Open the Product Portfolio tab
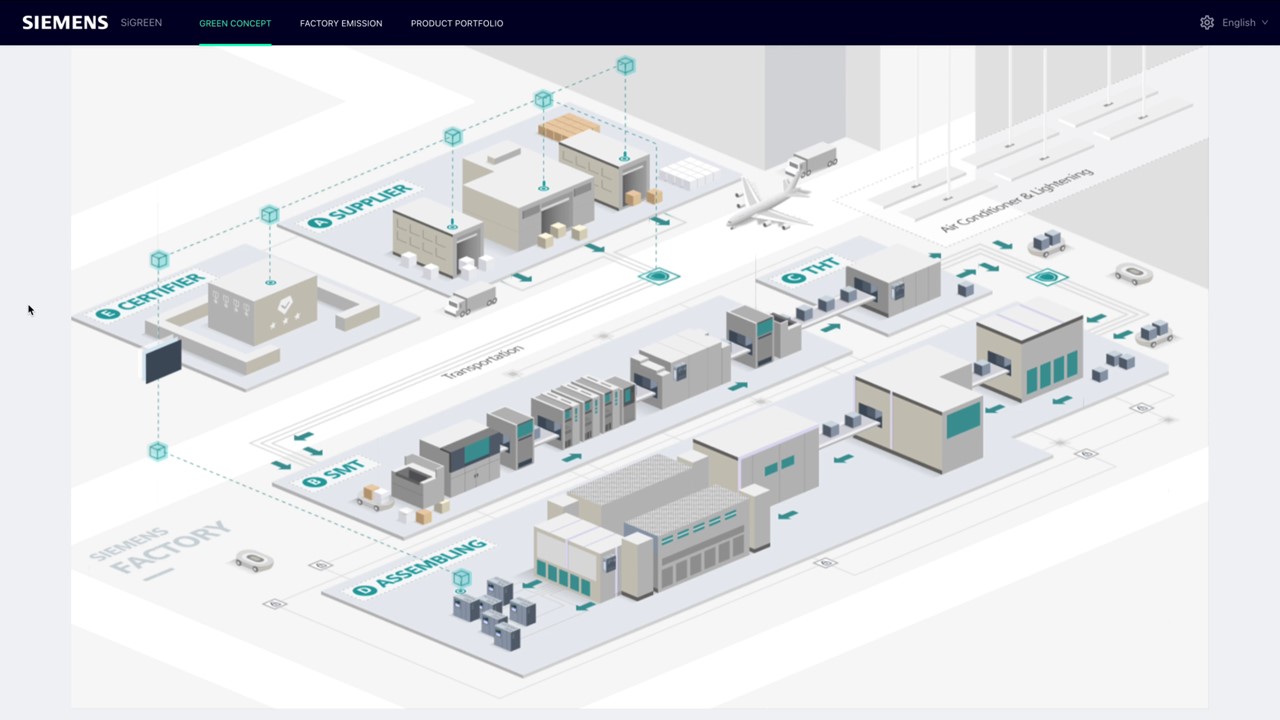1280x720 pixels. 457,23
